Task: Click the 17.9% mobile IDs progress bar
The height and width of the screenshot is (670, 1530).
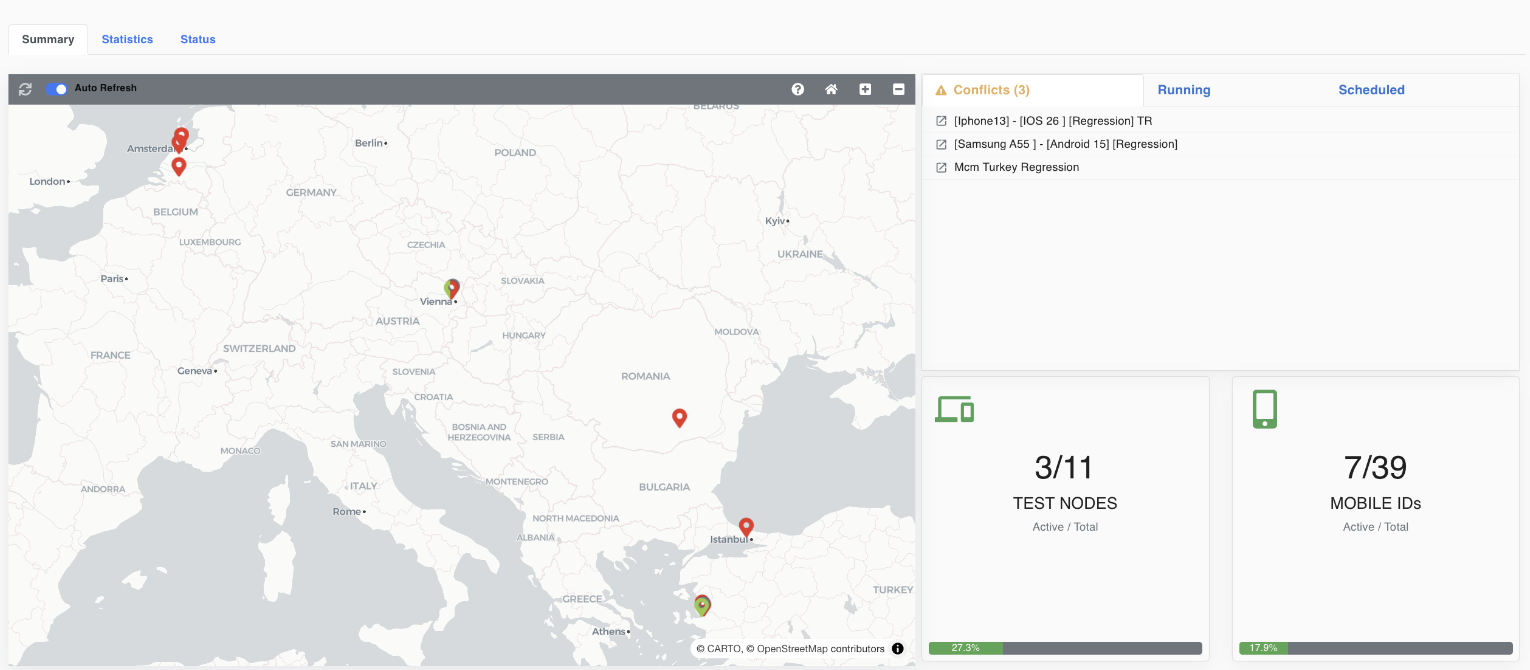Action: click(1376, 648)
